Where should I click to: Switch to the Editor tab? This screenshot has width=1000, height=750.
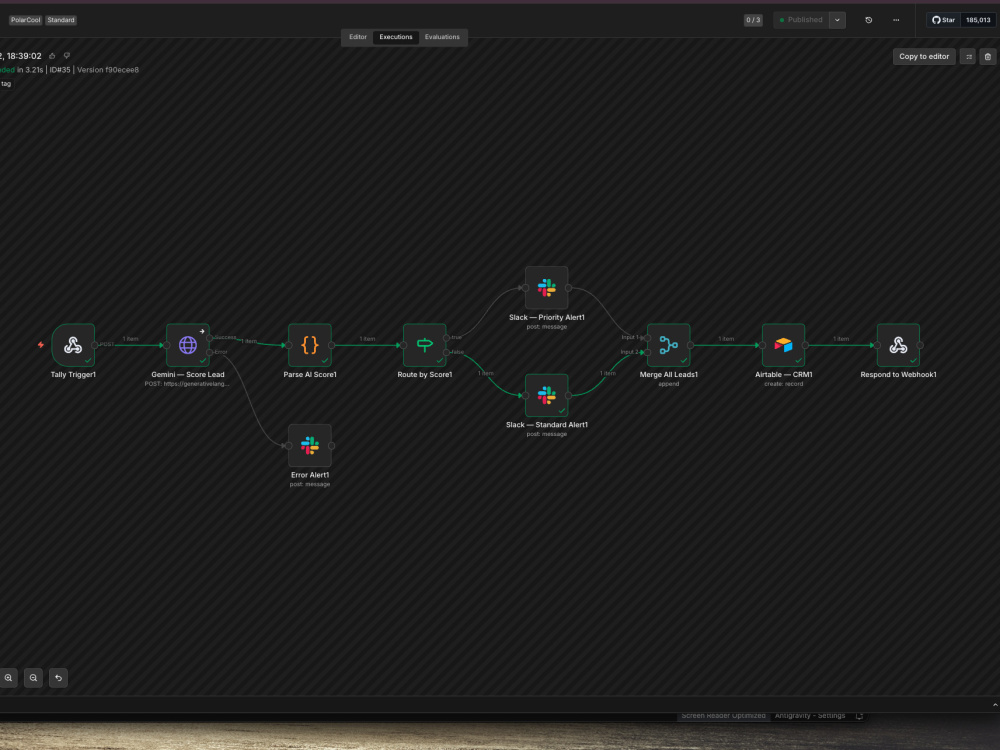tap(358, 37)
